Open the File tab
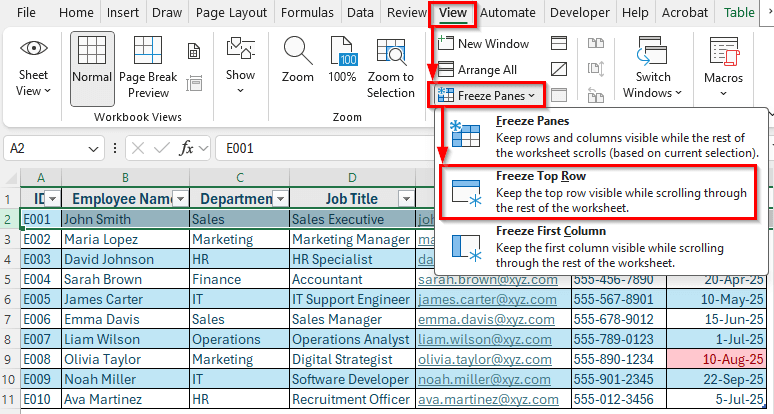 26,12
